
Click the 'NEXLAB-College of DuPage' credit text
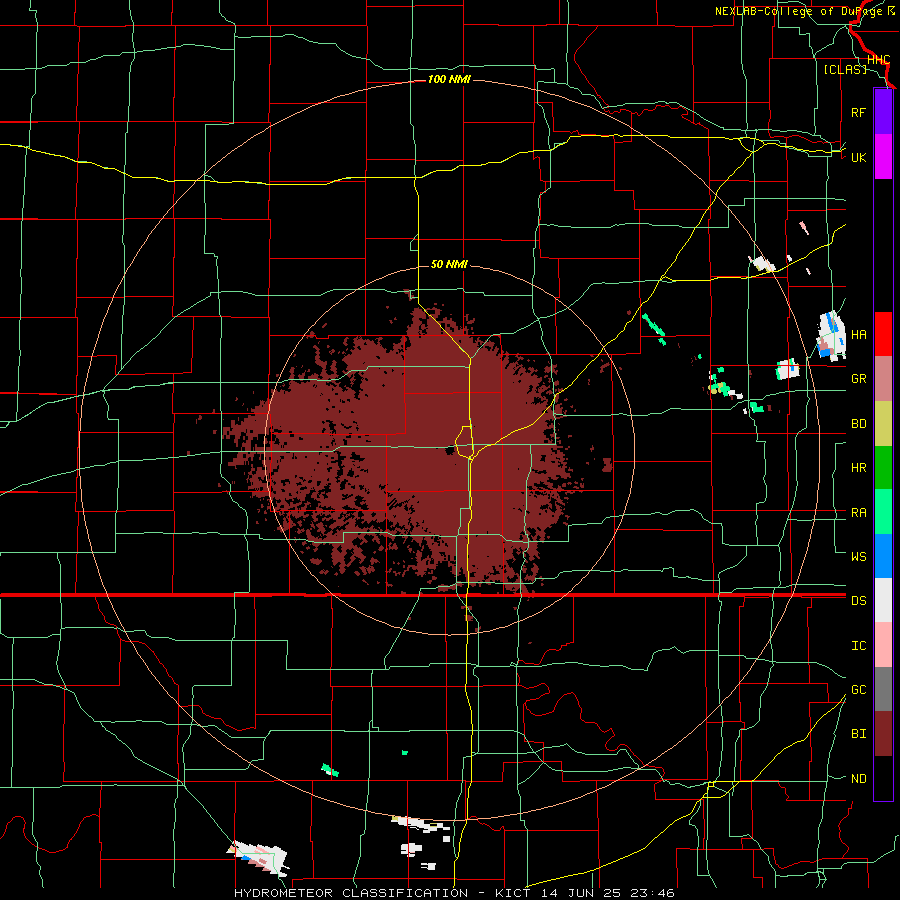click(798, 11)
